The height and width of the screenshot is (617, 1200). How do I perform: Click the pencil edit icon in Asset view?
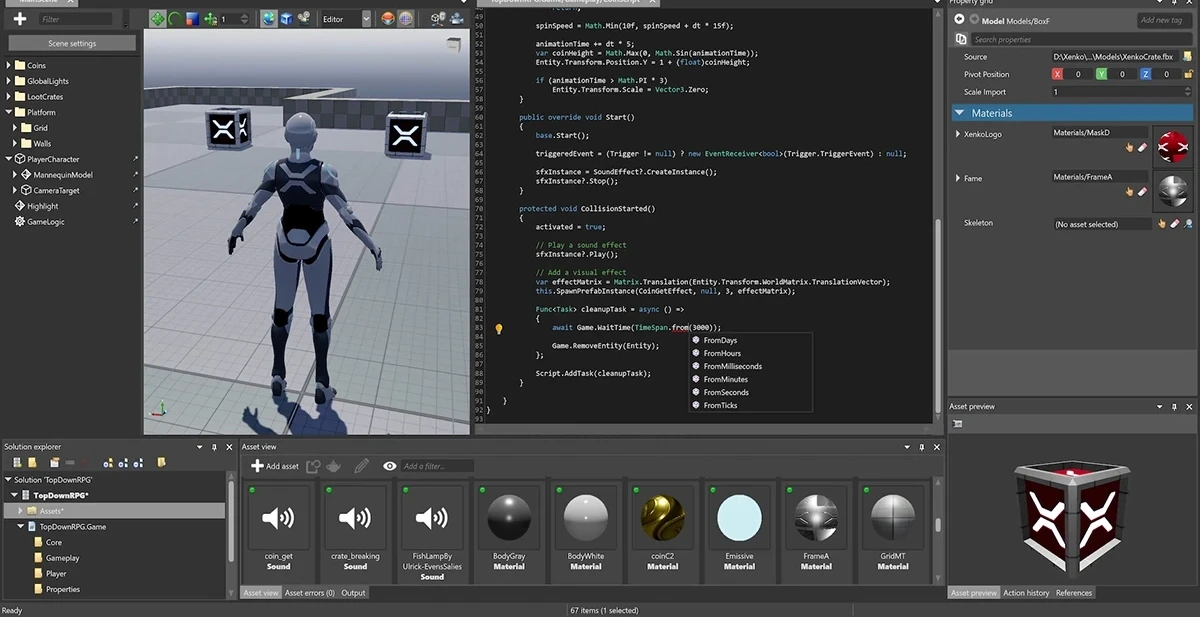click(x=362, y=466)
